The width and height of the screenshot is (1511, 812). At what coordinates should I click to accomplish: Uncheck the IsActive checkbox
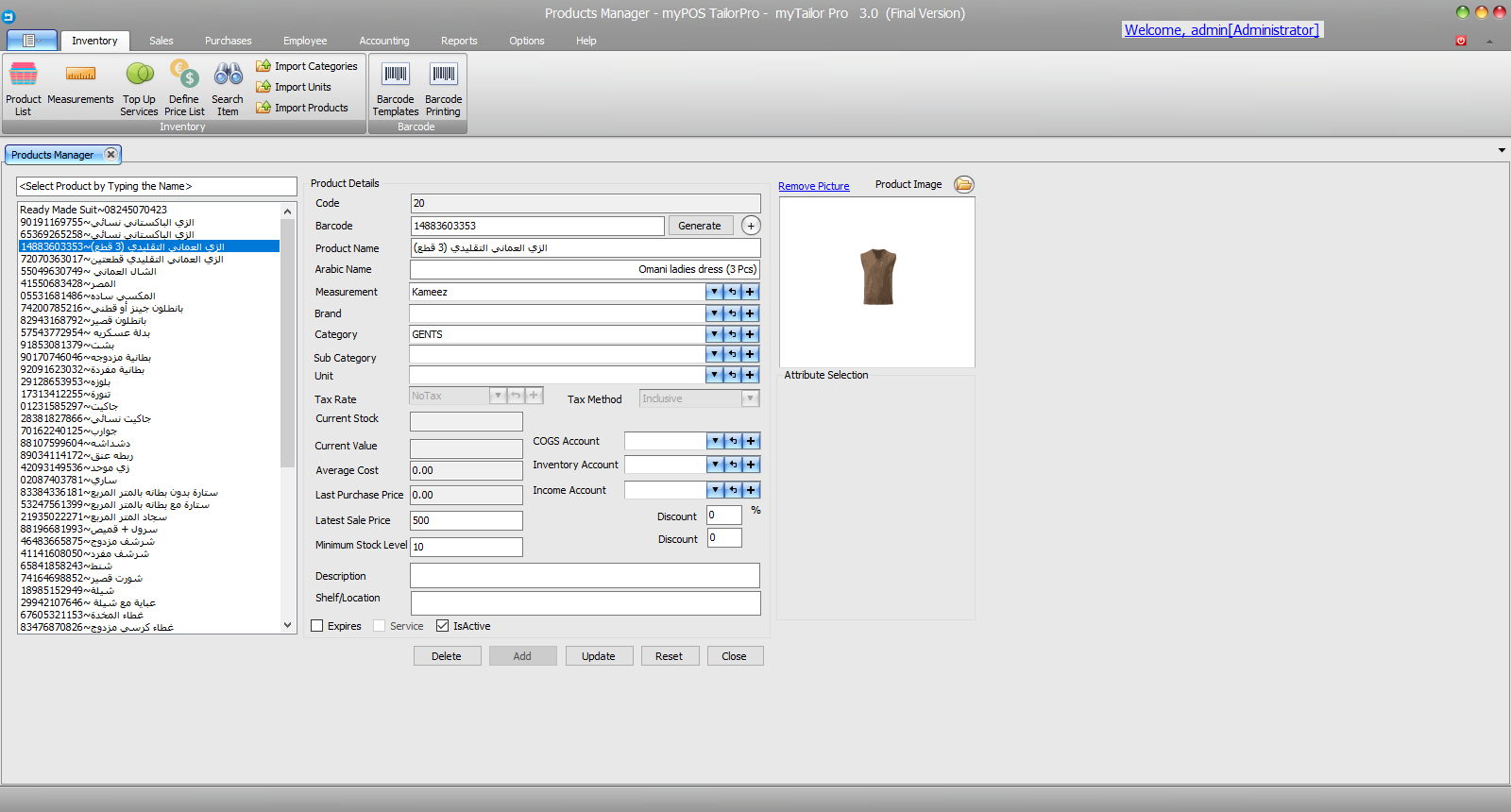pyautogui.click(x=442, y=626)
